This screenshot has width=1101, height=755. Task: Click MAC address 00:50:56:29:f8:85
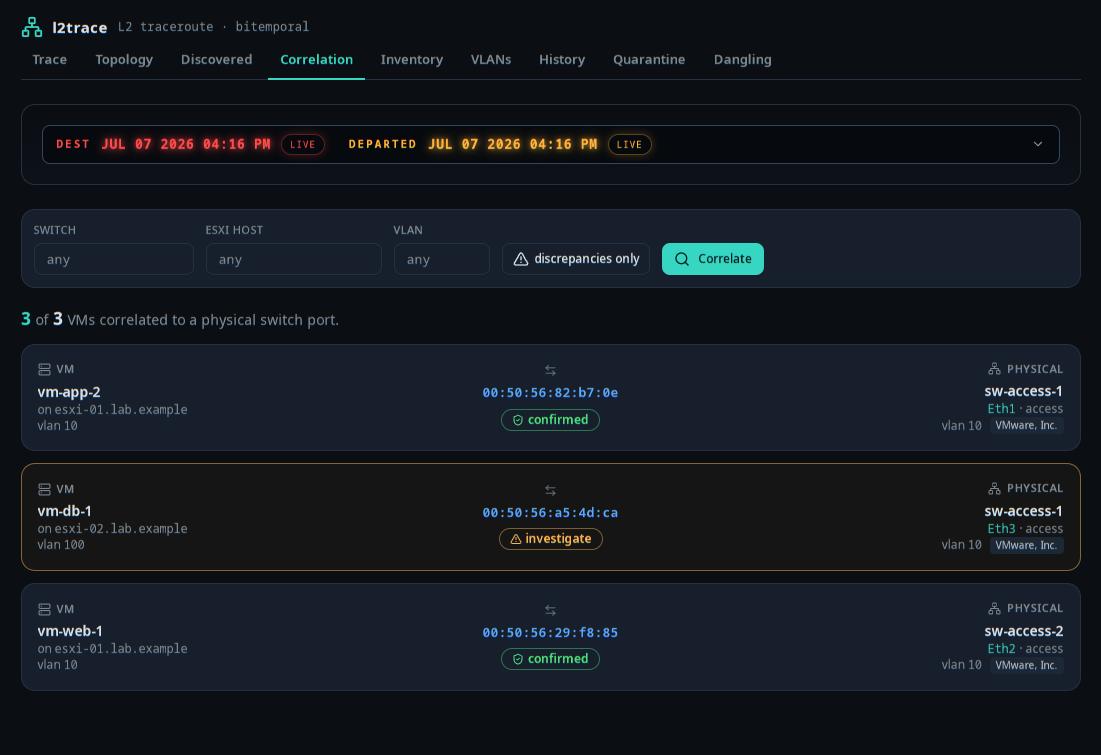pyautogui.click(x=550, y=633)
